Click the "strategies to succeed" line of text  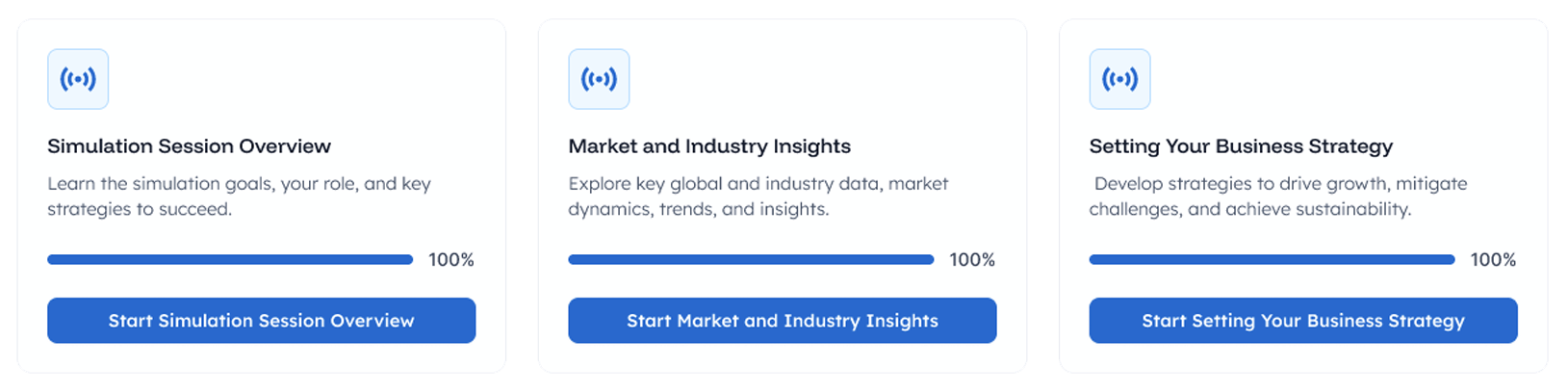point(140,209)
